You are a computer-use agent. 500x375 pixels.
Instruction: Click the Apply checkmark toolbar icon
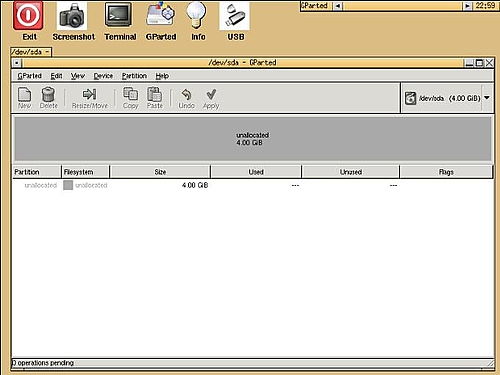[x=211, y=94]
